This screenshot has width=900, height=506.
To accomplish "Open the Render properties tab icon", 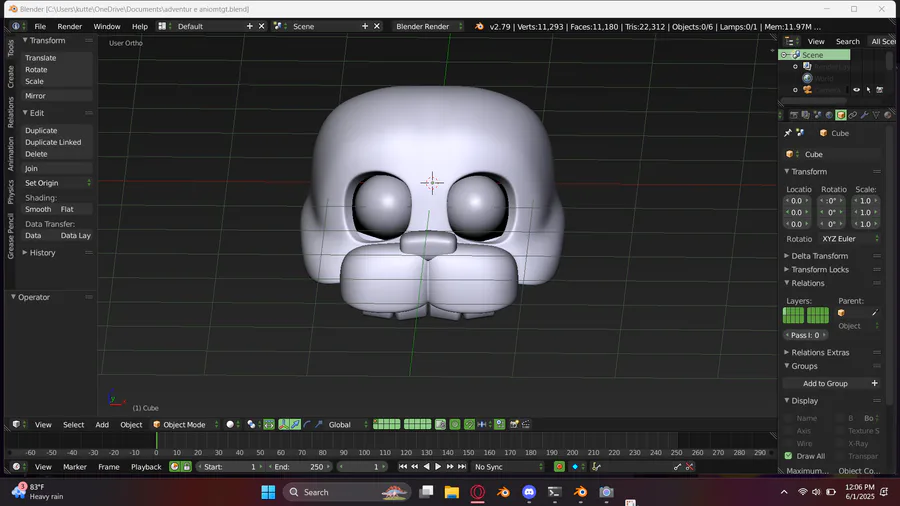I will click(794, 115).
